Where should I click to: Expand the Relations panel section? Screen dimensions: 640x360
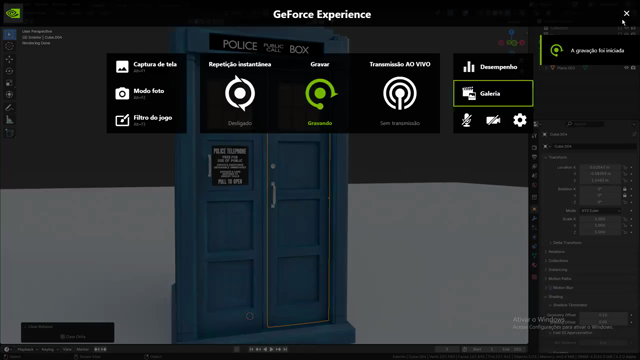(557, 251)
